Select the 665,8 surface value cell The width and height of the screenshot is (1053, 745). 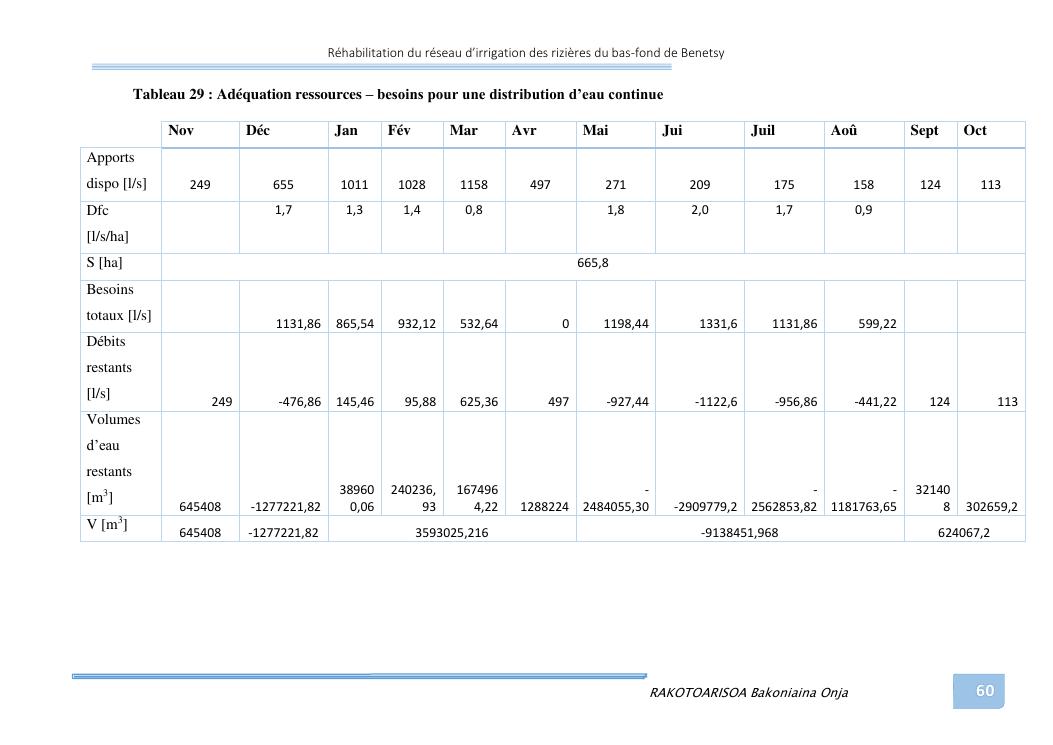click(x=592, y=264)
